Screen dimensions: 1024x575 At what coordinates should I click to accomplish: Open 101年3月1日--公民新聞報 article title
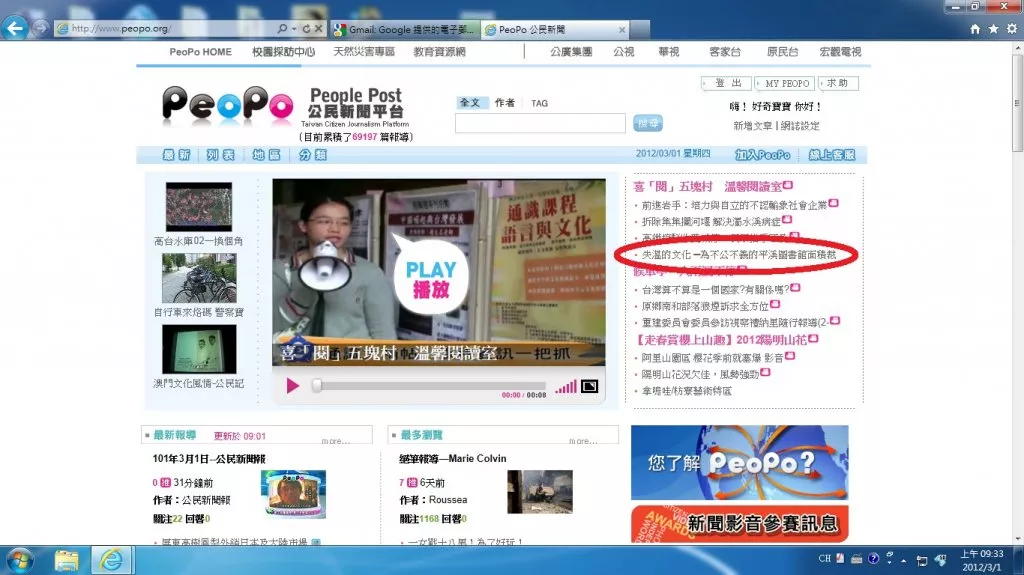[x=209, y=459]
